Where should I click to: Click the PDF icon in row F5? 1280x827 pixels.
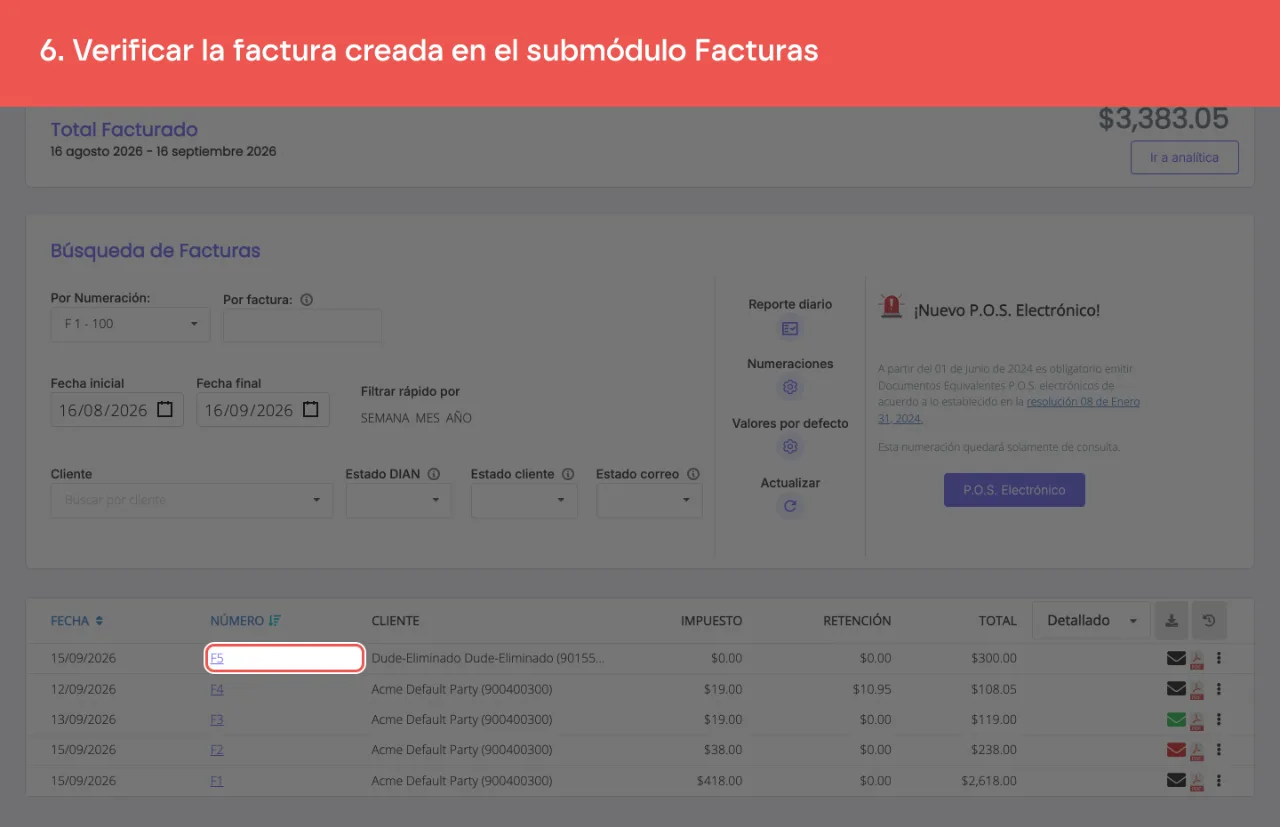1196,660
